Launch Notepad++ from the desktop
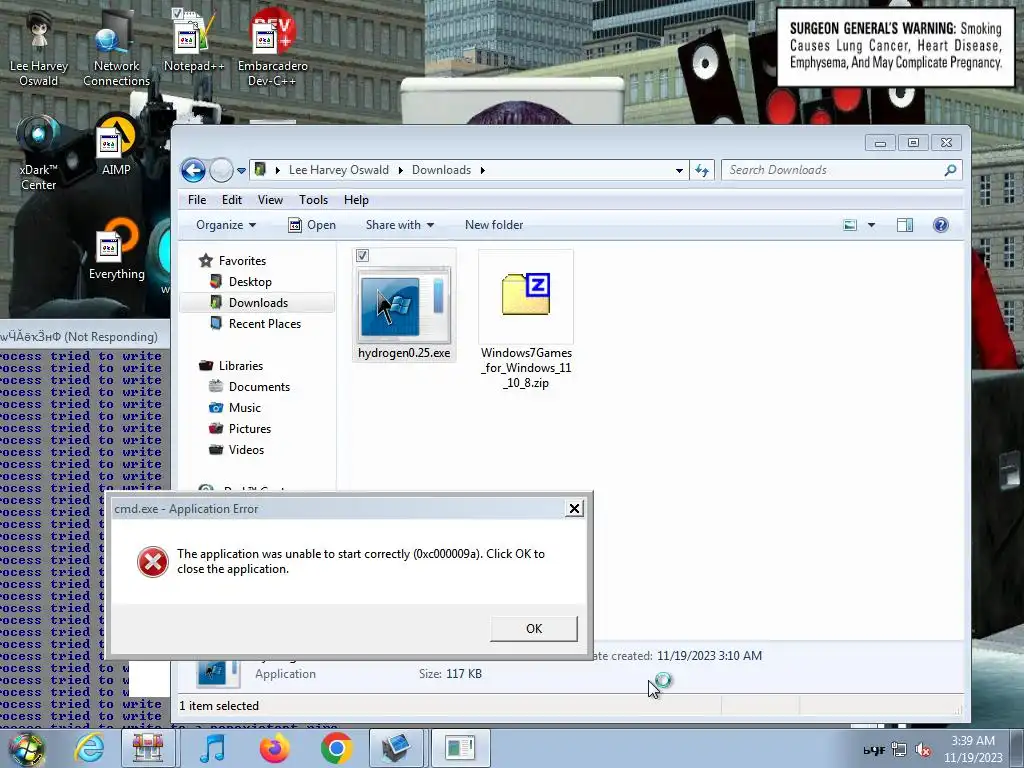 point(194,40)
